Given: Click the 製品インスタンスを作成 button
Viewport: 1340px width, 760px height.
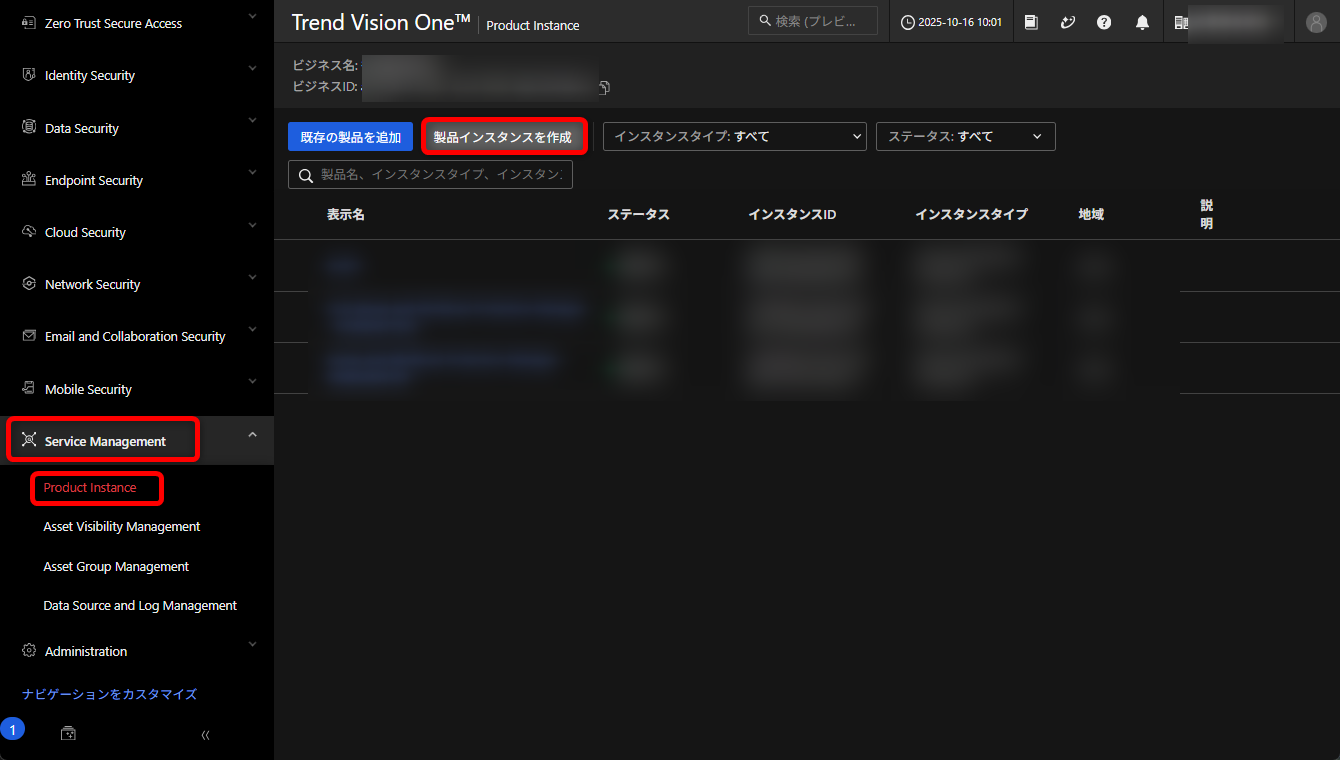Looking at the screenshot, I should click(503, 137).
